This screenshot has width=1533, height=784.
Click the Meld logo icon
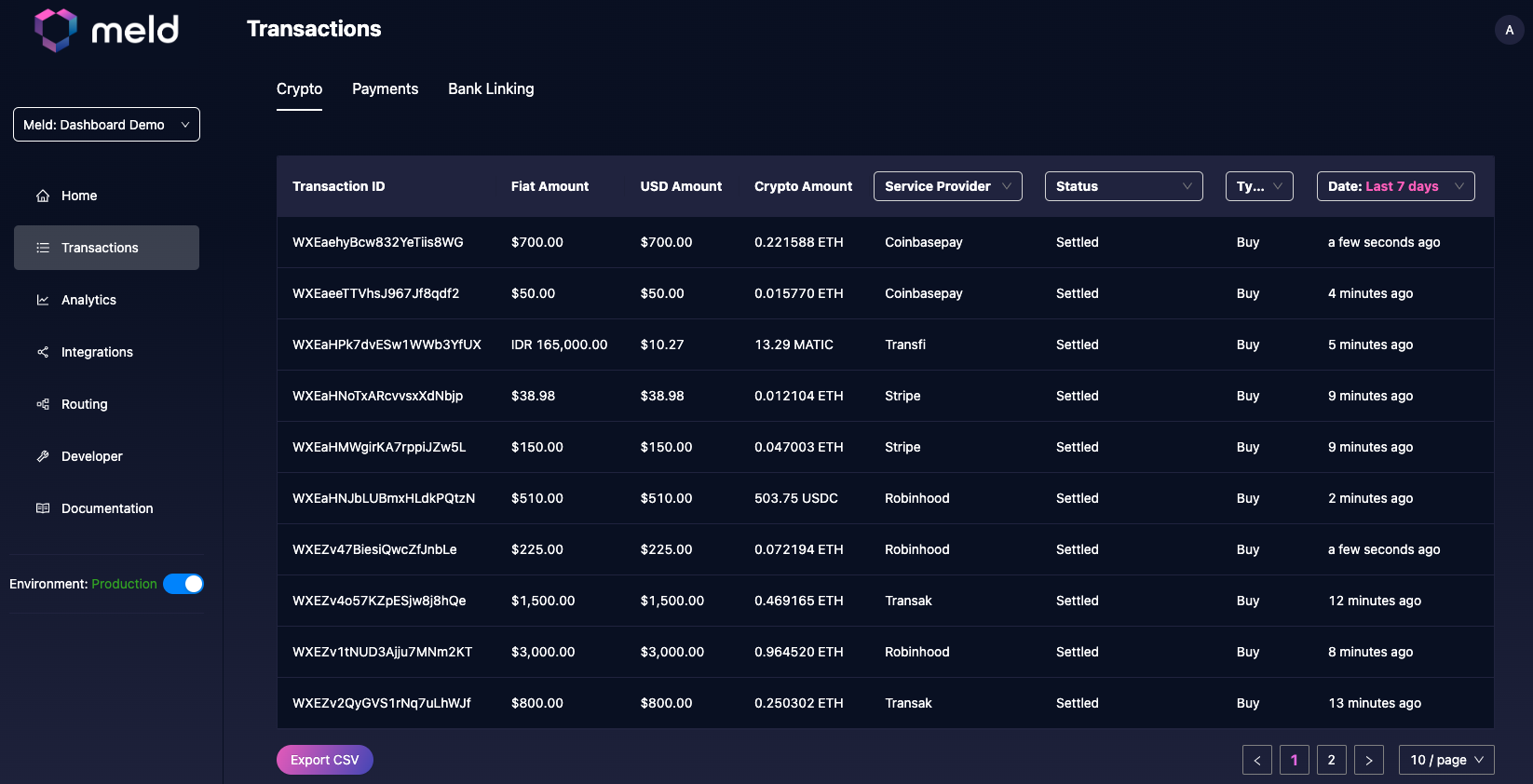pyautogui.click(x=56, y=30)
